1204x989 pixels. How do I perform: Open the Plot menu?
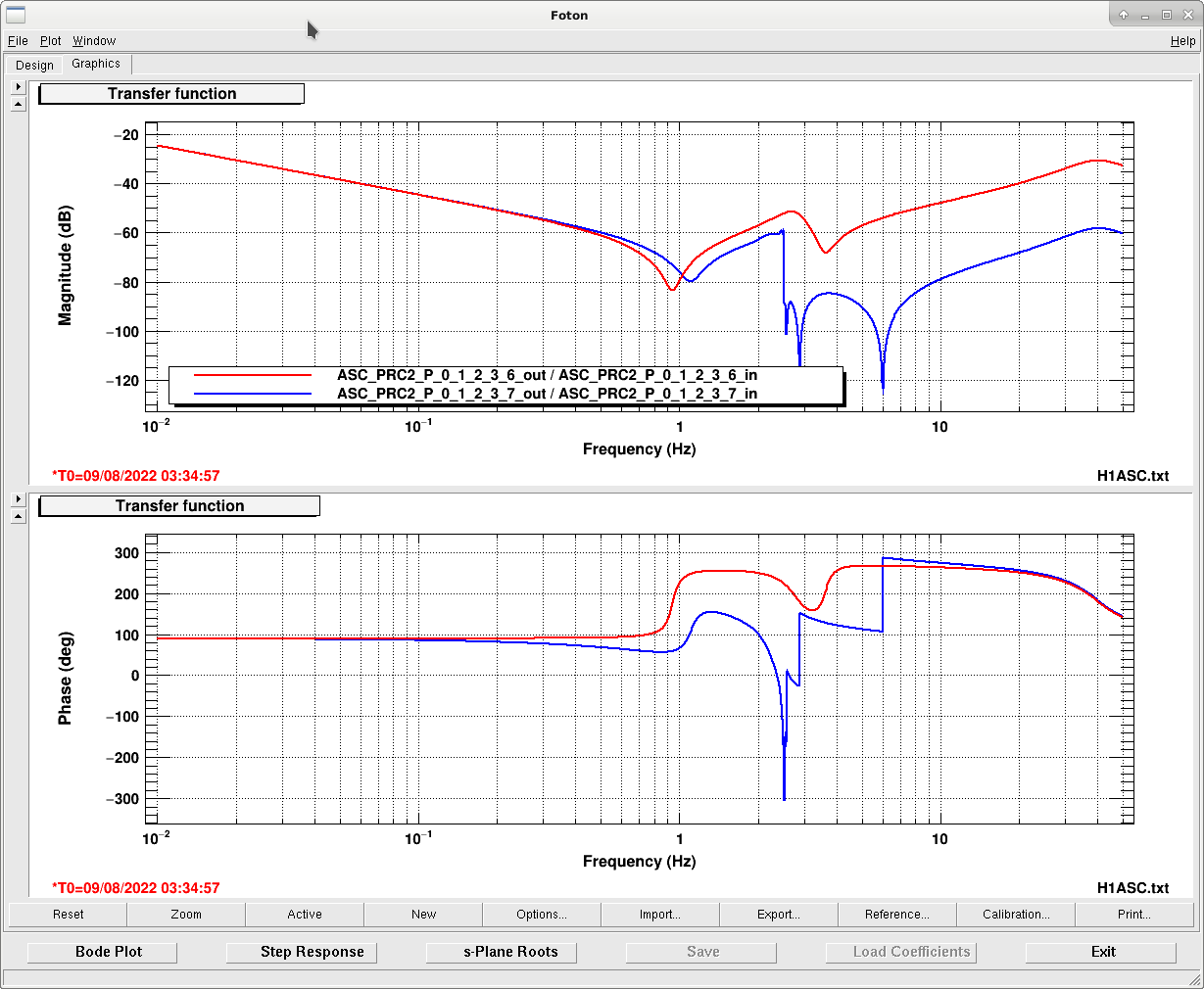click(50, 41)
